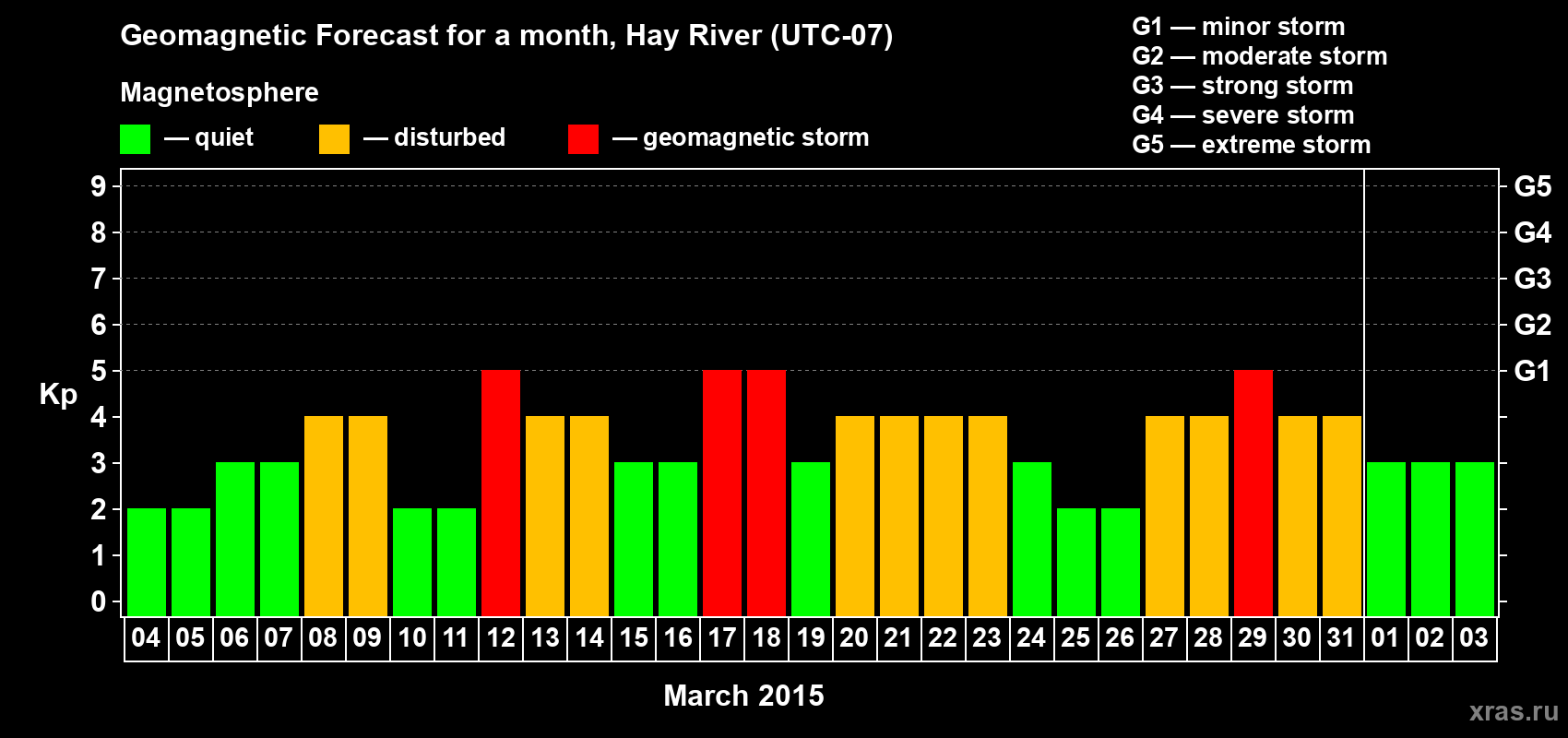
Task: Click the Magnetosphere heading
Action: coord(220,92)
